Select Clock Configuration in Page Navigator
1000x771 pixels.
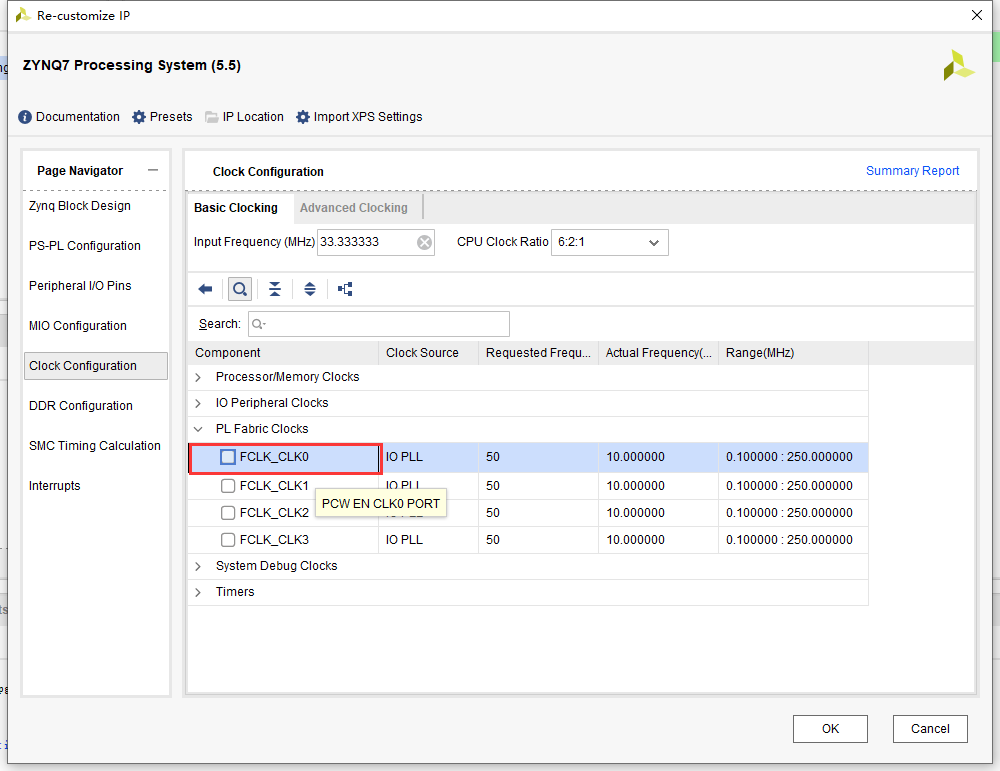96,366
